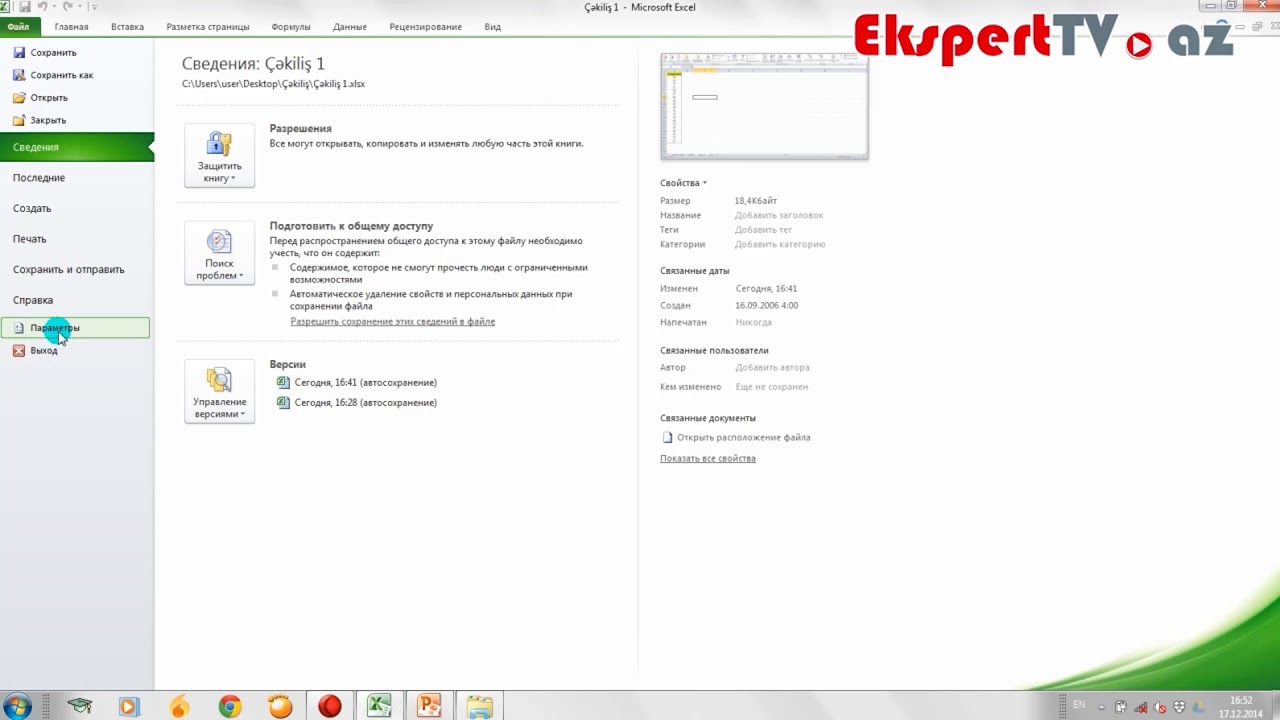Click the red circle recorder taskbar icon
The height and width of the screenshot is (720, 1280).
click(330, 706)
